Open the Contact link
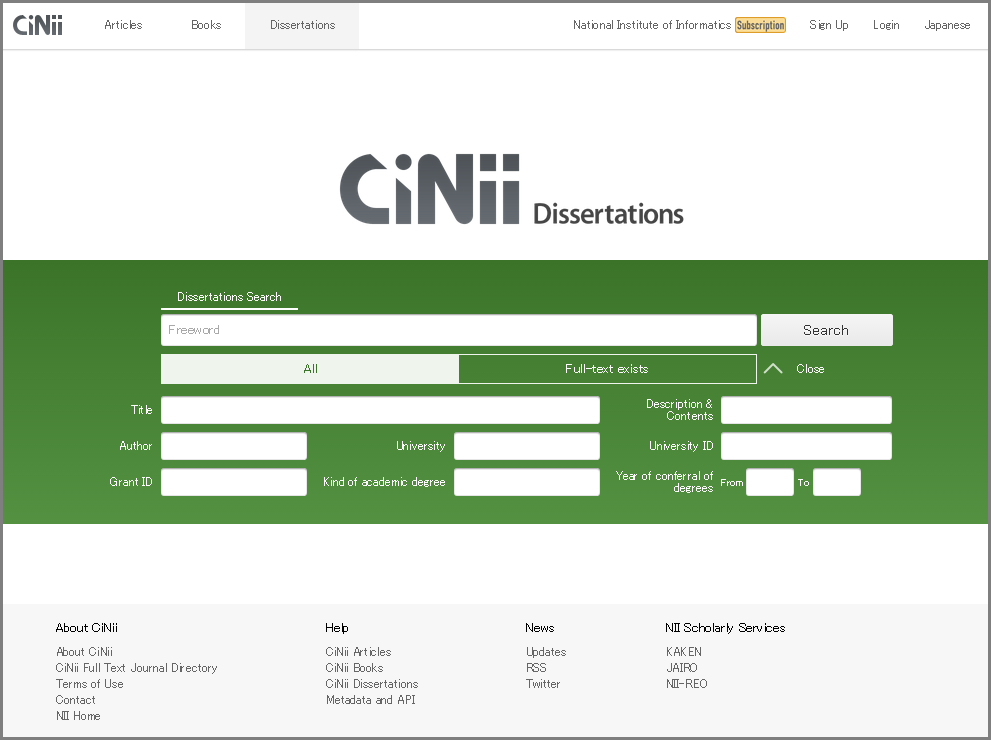Image resolution: width=991 pixels, height=740 pixels. [75, 700]
